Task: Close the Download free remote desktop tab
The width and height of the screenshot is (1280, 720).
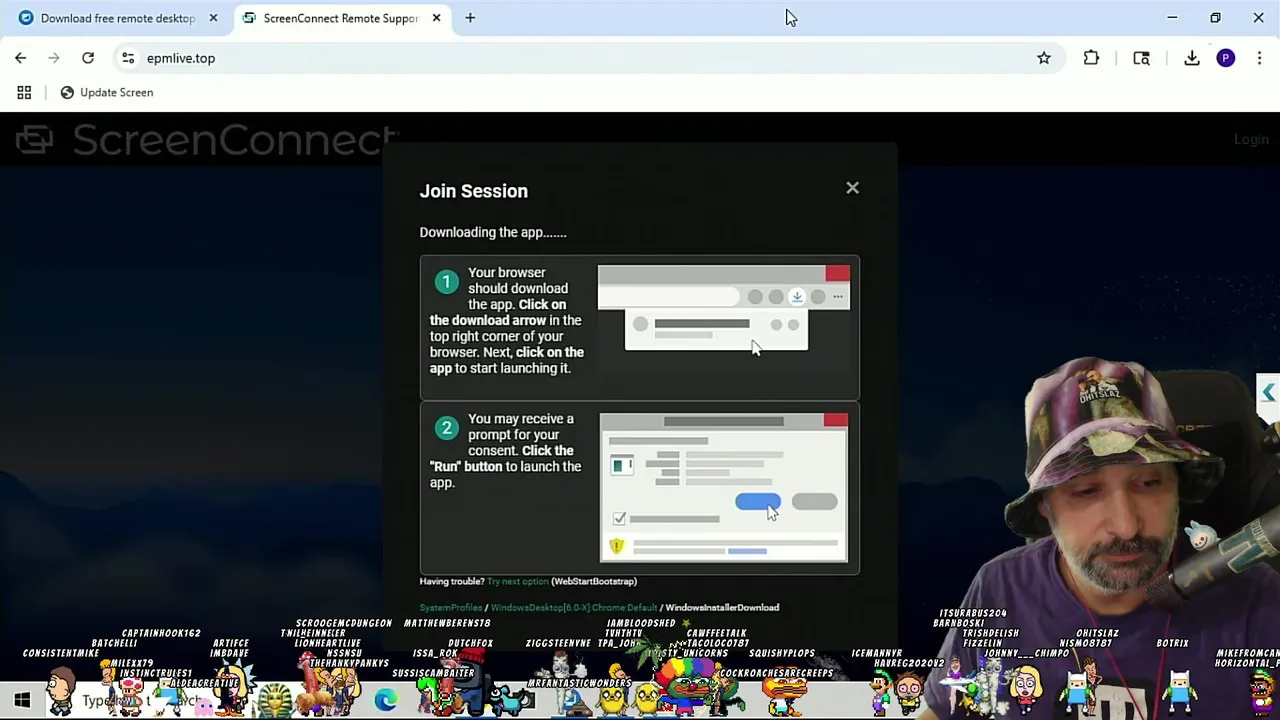Action: tap(213, 18)
